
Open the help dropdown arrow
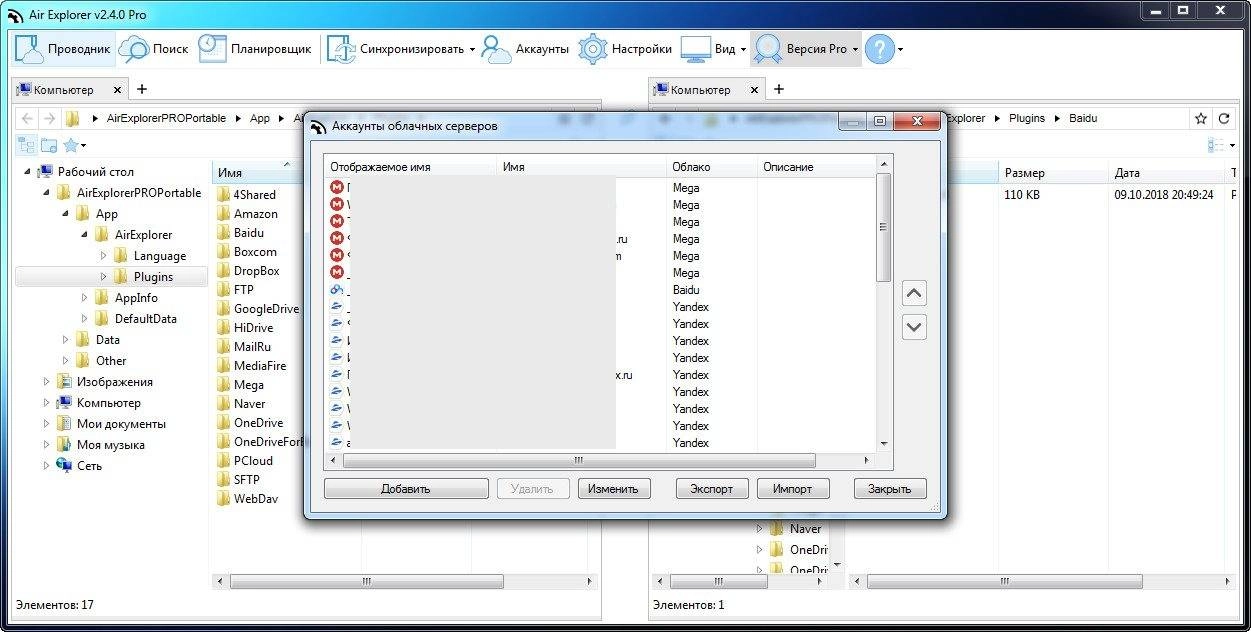900,49
